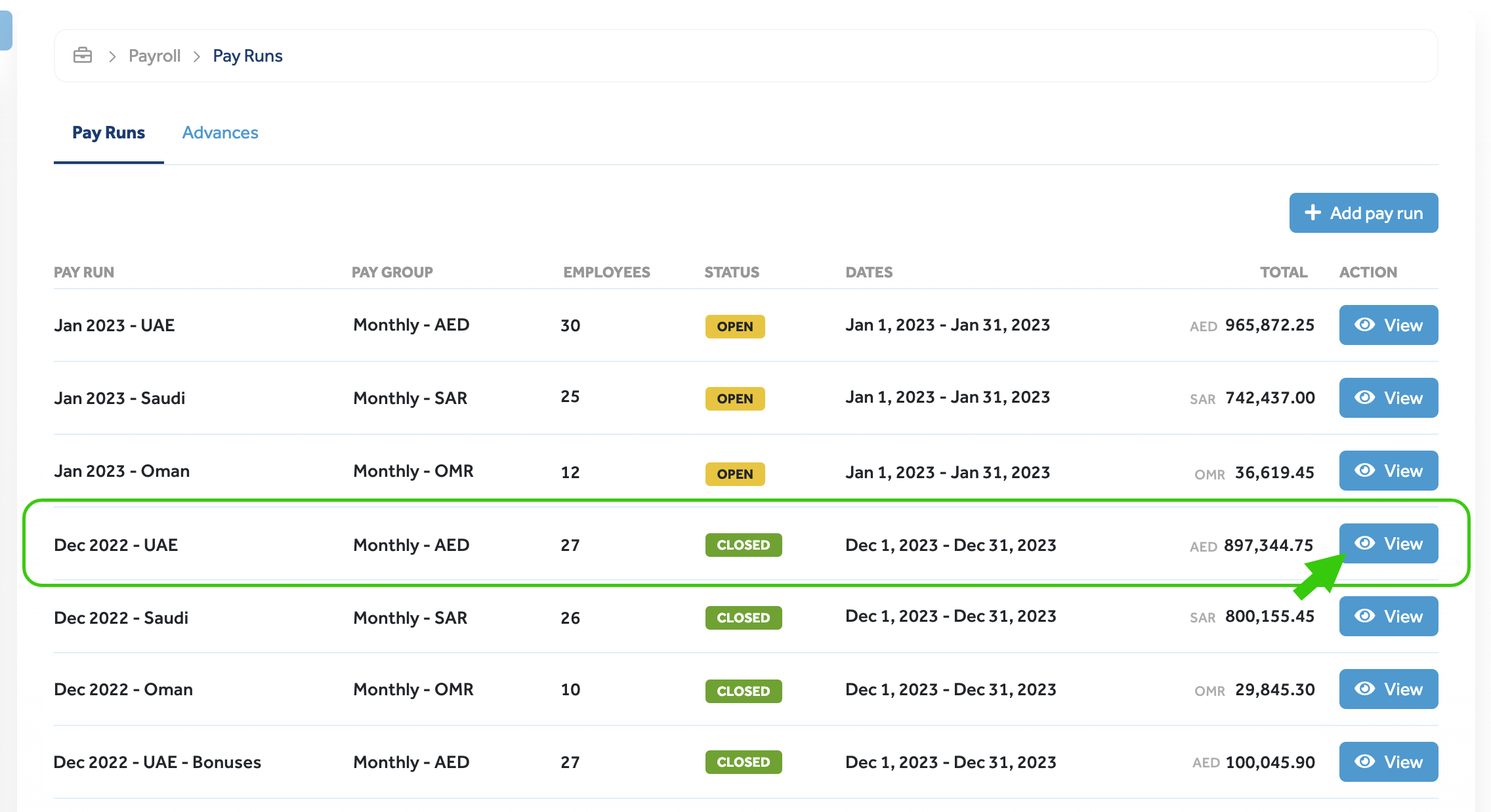Click the EMPLOYEES column header
This screenshot has width=1491, height=812.
tap(606, 272)
